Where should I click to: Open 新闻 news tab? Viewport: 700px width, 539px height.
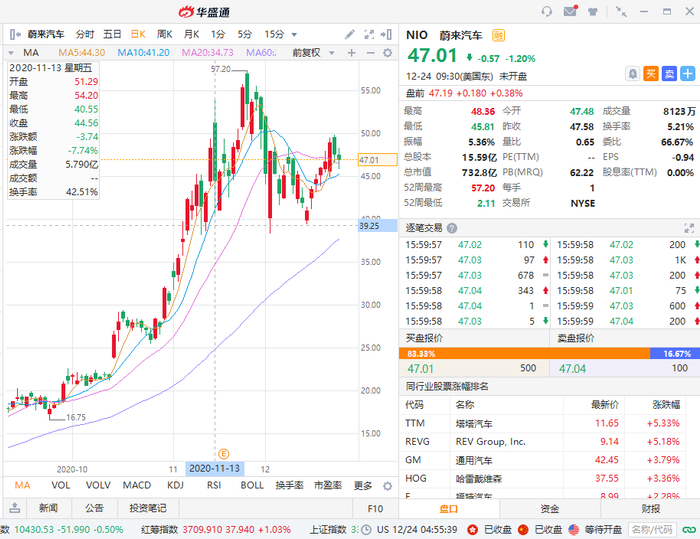48,508
